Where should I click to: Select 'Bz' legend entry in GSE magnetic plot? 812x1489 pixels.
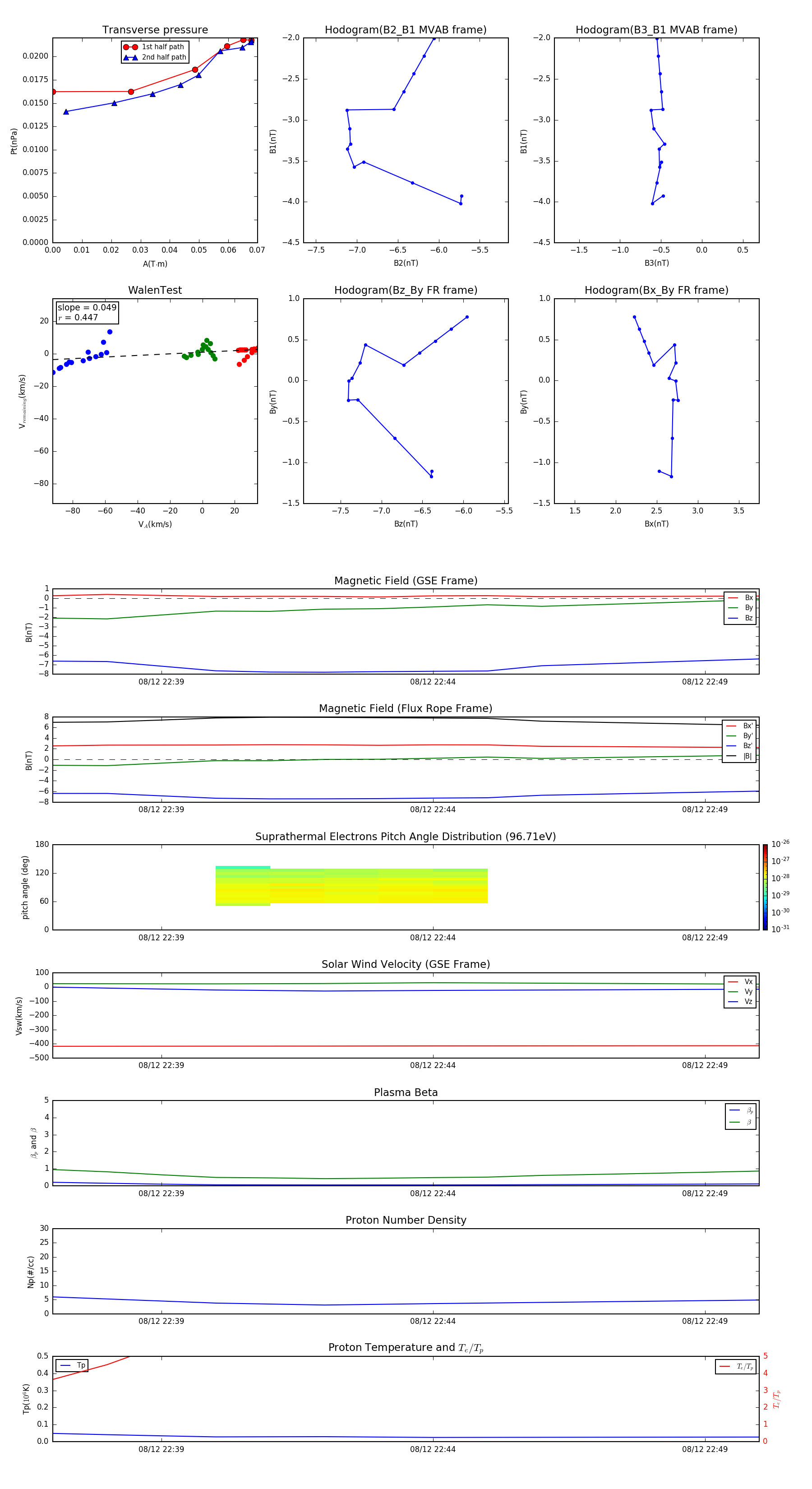click(x=740, y=618)
